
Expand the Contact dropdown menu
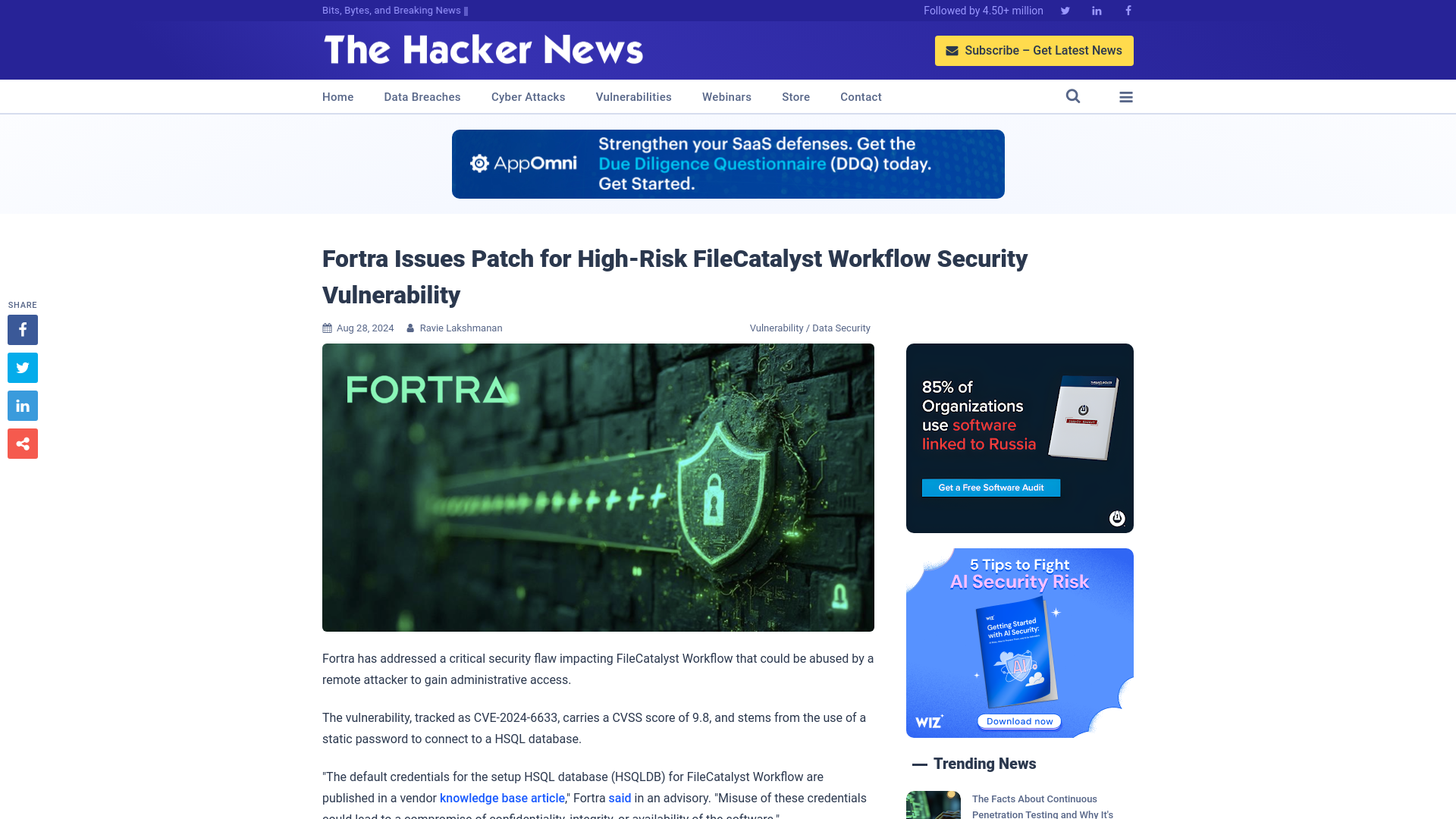click(861, 96)
